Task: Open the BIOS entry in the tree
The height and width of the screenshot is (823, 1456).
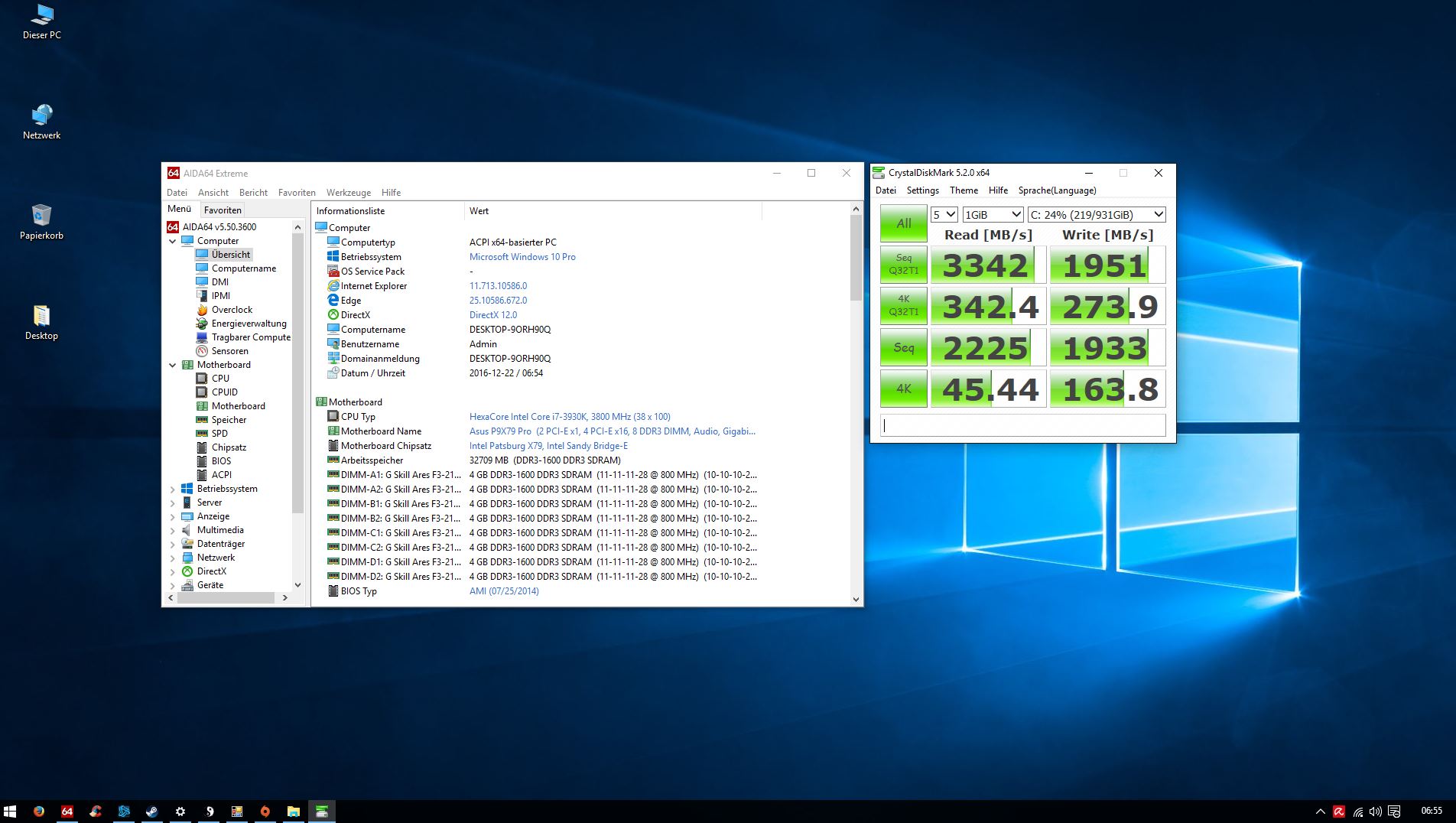Action: tap(221, 461)
